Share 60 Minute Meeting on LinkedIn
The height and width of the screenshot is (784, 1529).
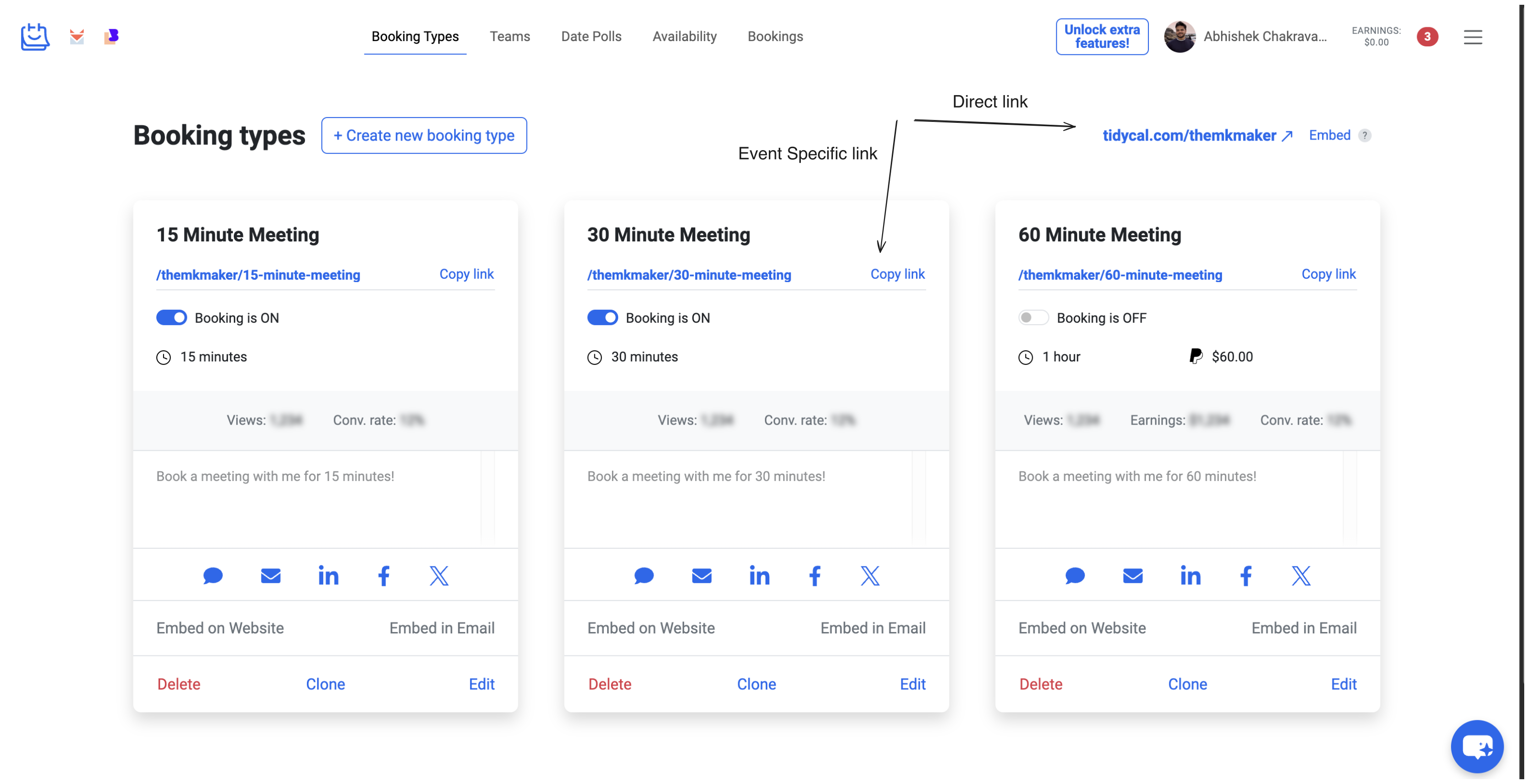[1190, 575]
